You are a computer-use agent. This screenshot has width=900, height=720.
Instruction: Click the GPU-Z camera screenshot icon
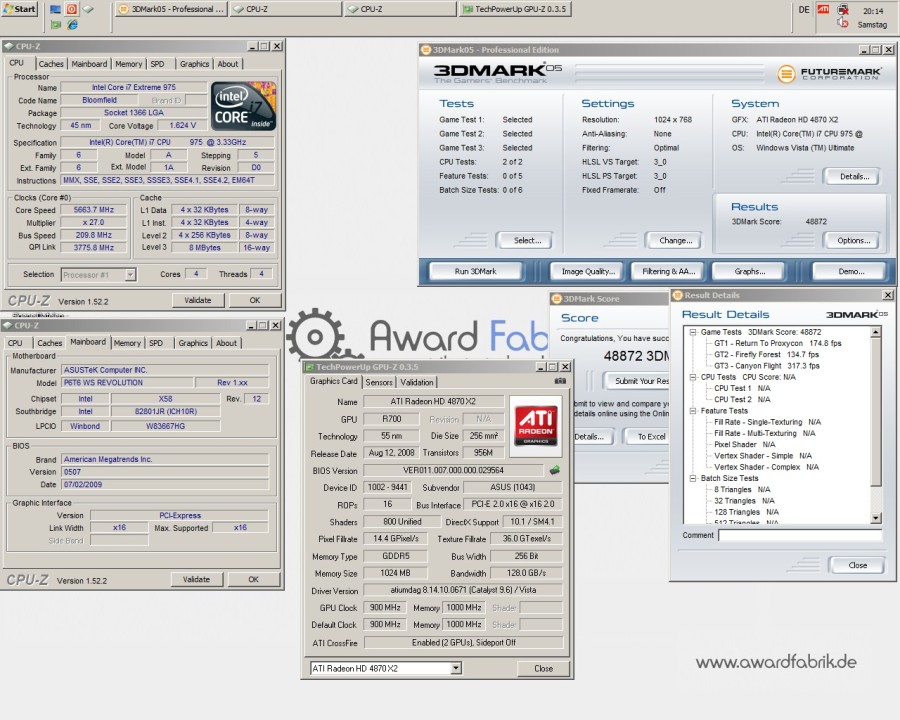[x=560, y=381]
